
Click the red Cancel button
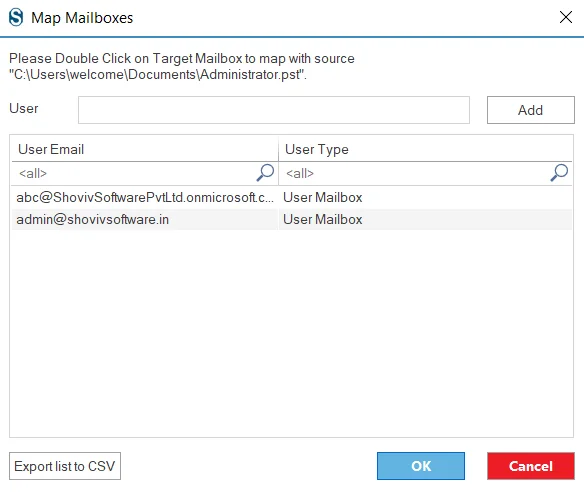pos(531,466)
